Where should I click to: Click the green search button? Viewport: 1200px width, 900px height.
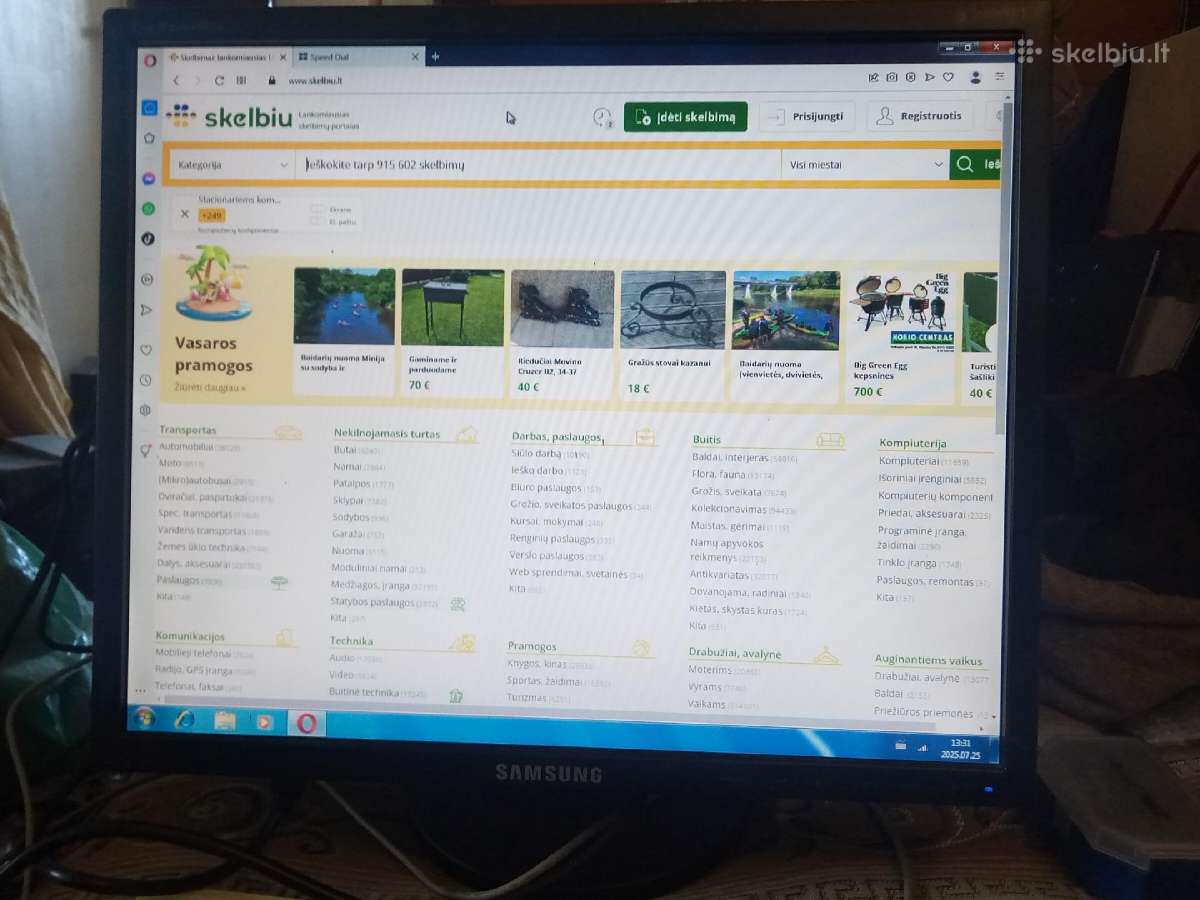click(x=975, y=165)
